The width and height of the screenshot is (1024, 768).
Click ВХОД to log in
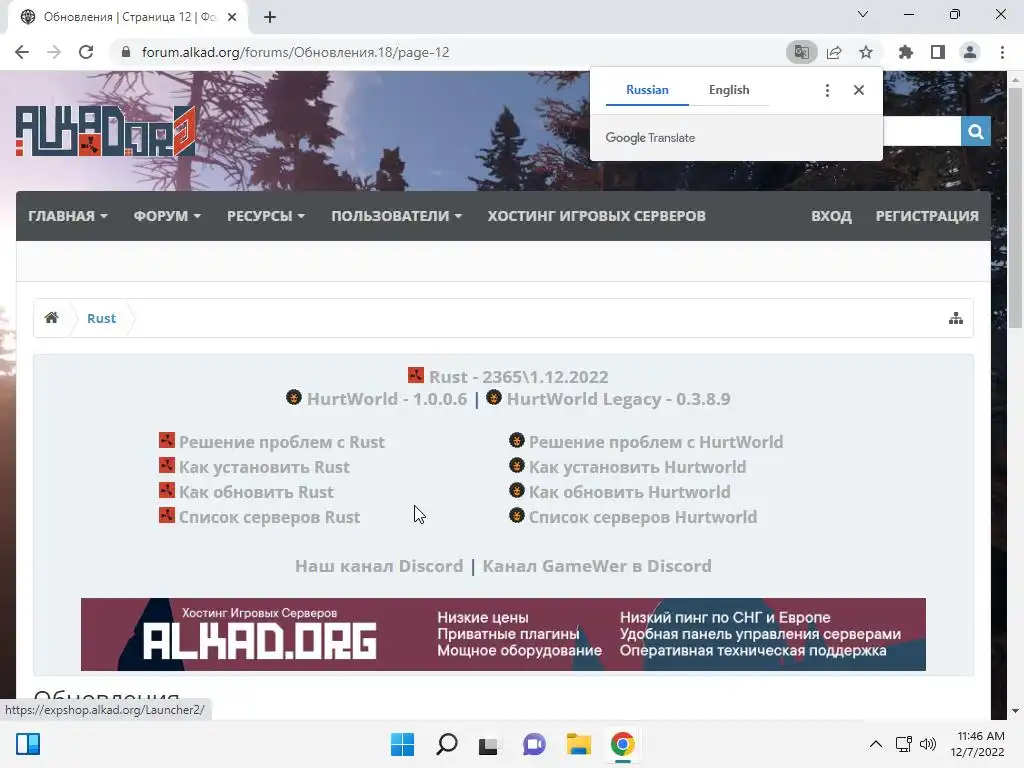831,216
